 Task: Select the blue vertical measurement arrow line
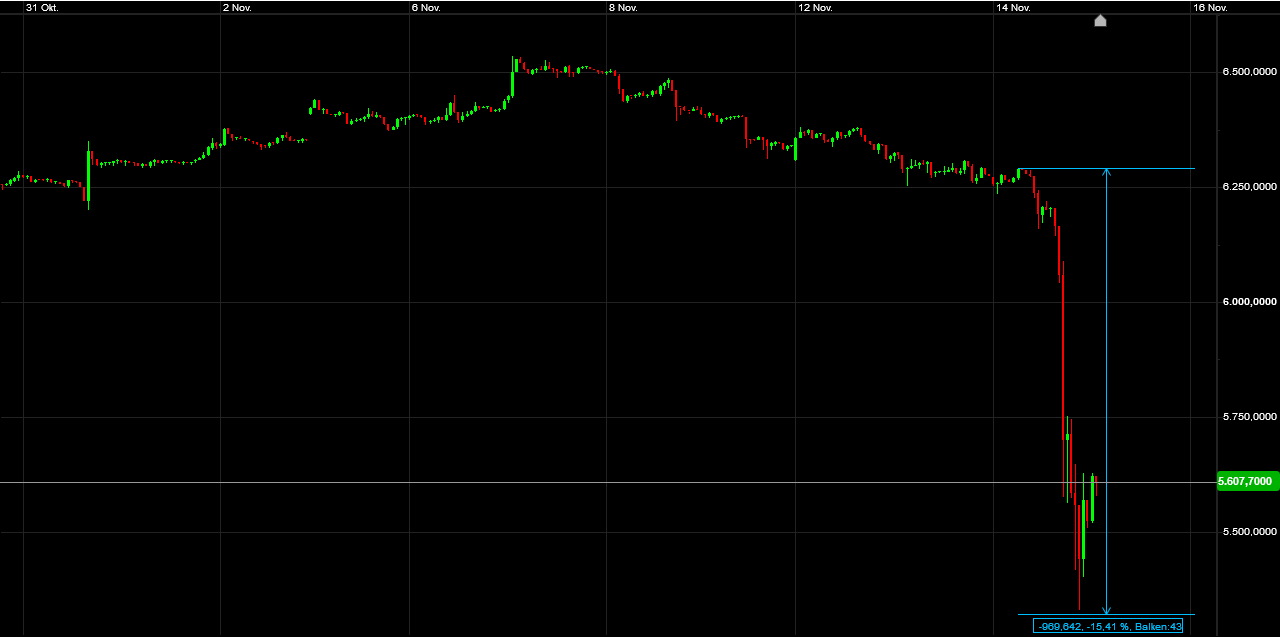[x=1106, y=390]
